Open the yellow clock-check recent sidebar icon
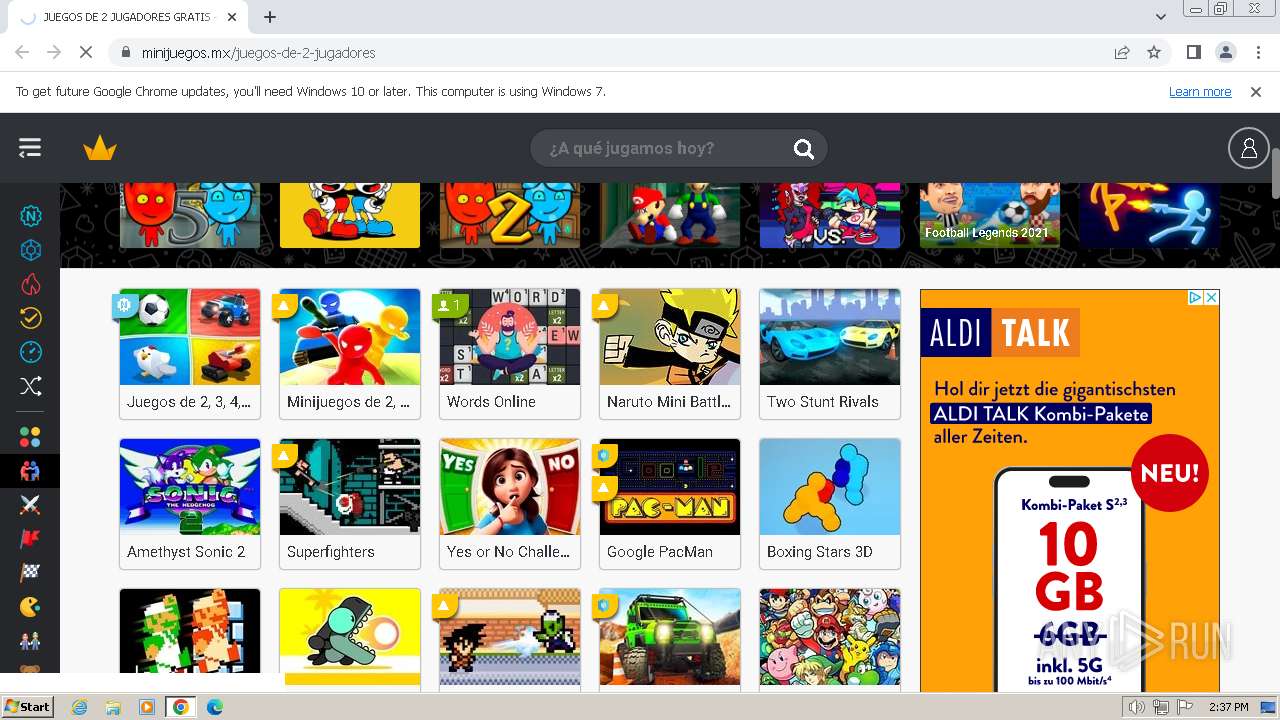1280x720 pixels. click(x=31, y=318)
